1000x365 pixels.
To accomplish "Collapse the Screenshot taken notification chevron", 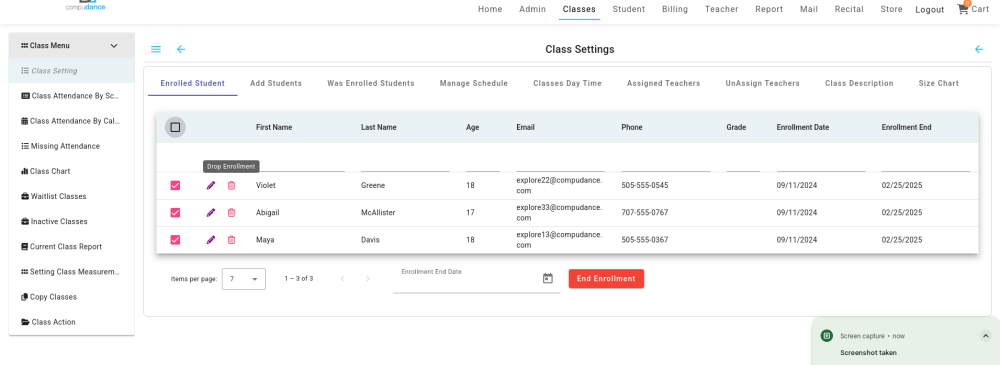I will pyautogui.click(x=985, y=336).
